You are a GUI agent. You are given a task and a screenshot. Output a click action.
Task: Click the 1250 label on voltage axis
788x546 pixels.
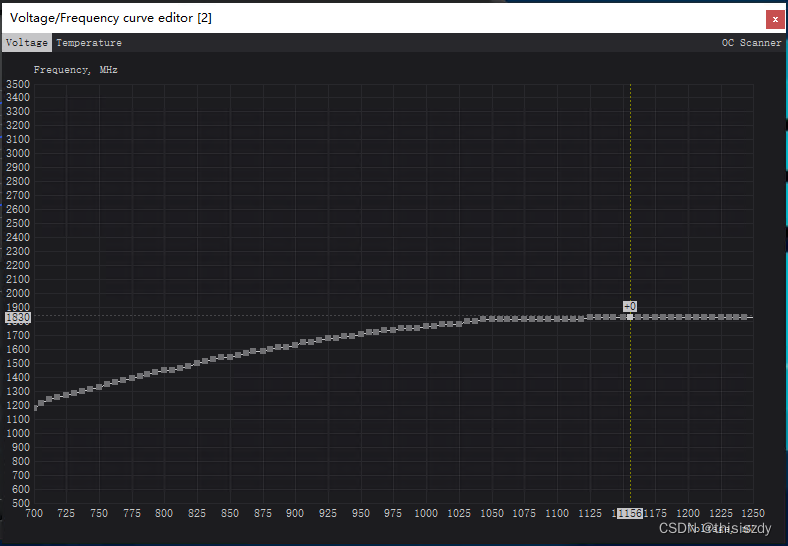(753, 513)
